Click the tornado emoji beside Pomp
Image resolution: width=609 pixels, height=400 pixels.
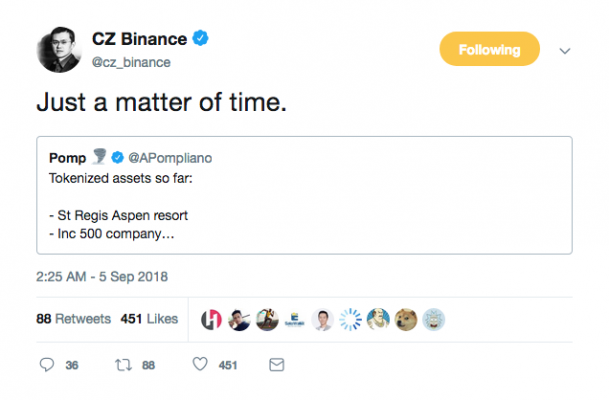point(99,157)
